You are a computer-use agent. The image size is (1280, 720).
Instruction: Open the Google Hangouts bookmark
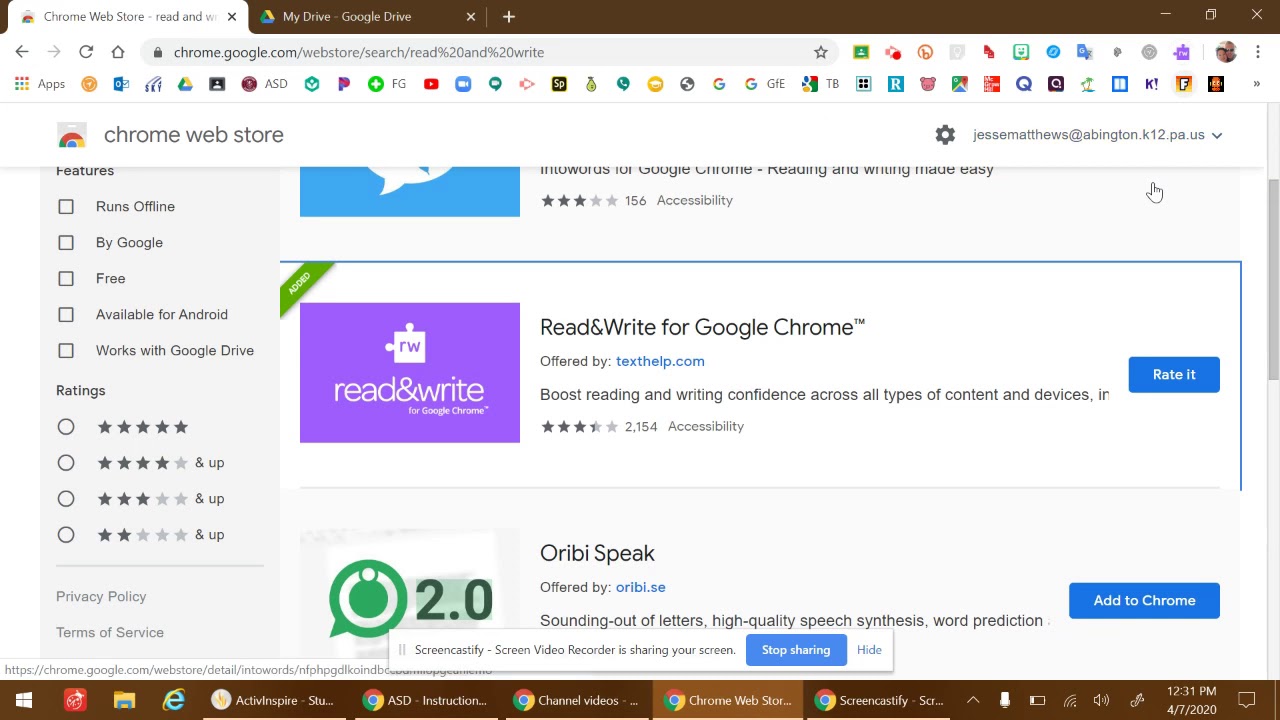pyautogui.click(x=495, y=84)
